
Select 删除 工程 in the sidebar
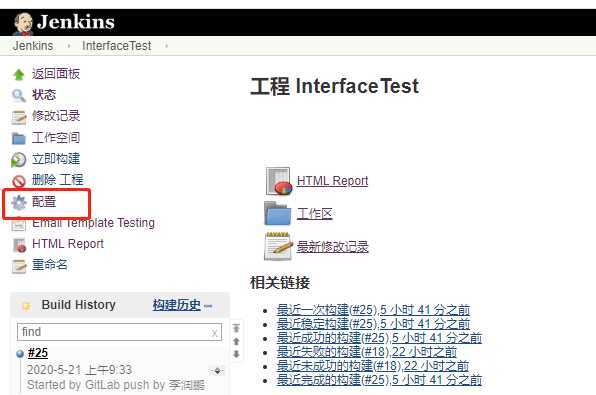[57, 179]
